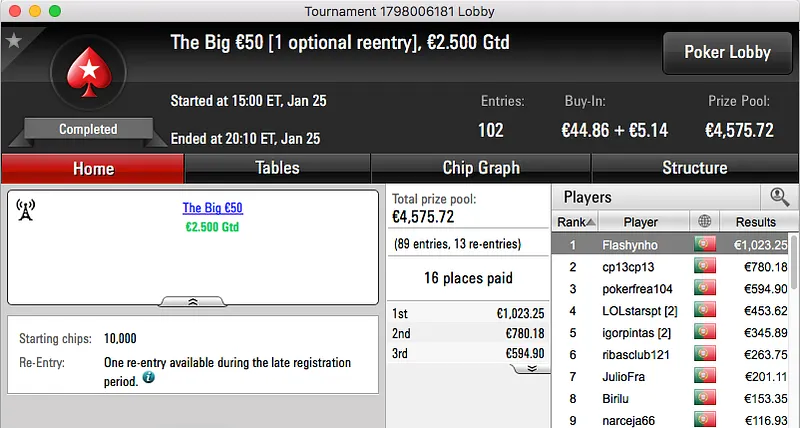
Task: Click the broadcast antenna icon
Action: pyautogui.click(x=26, y=209)
